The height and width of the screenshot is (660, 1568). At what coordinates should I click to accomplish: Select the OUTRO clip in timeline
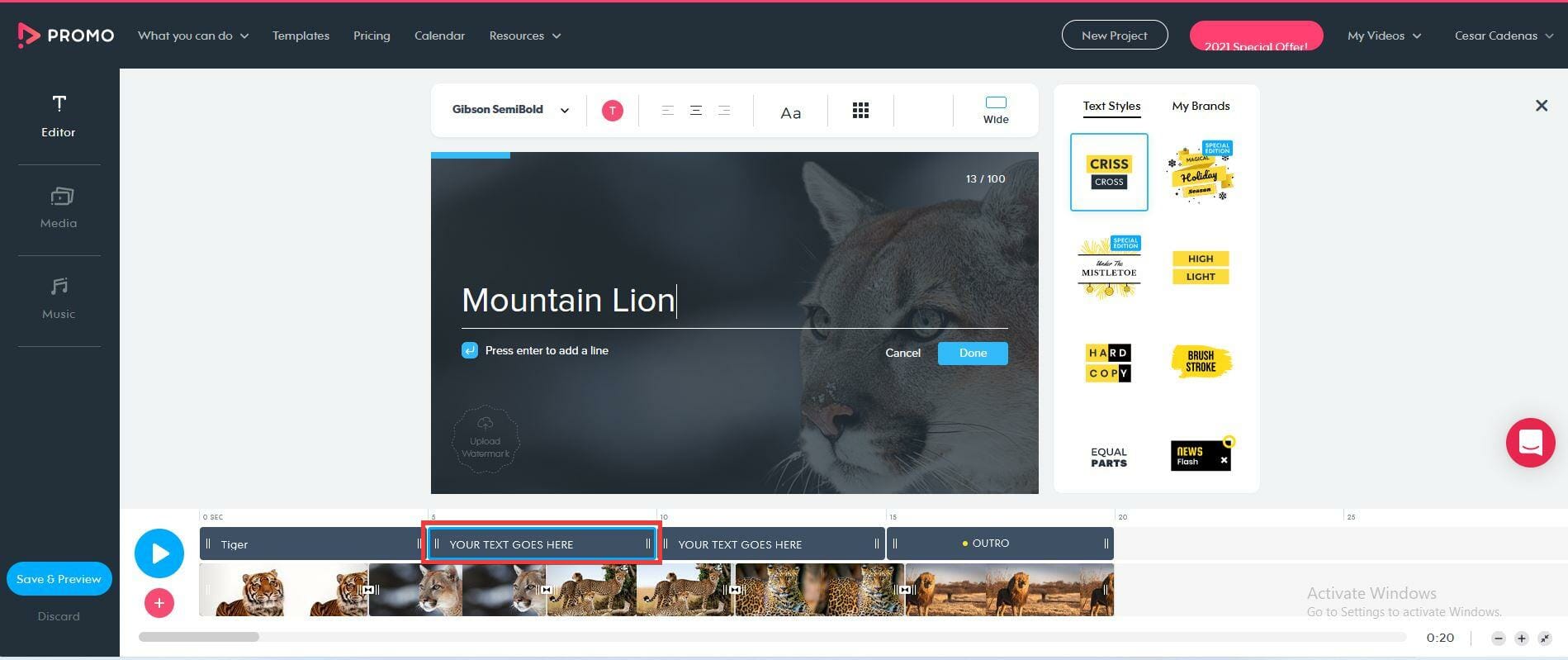(1000, 544)
